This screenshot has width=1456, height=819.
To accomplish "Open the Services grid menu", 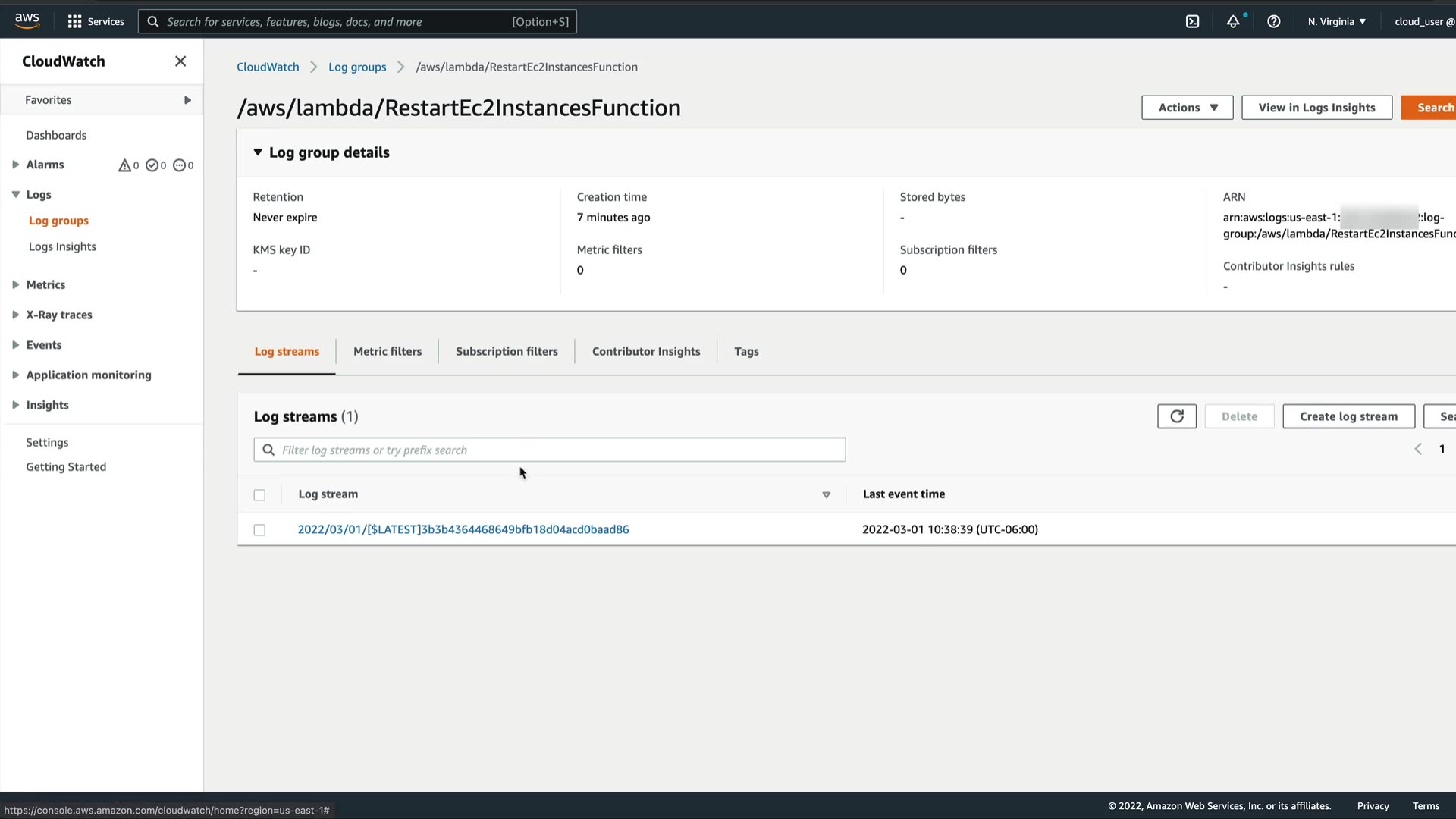I will click(x=96, y=21).
